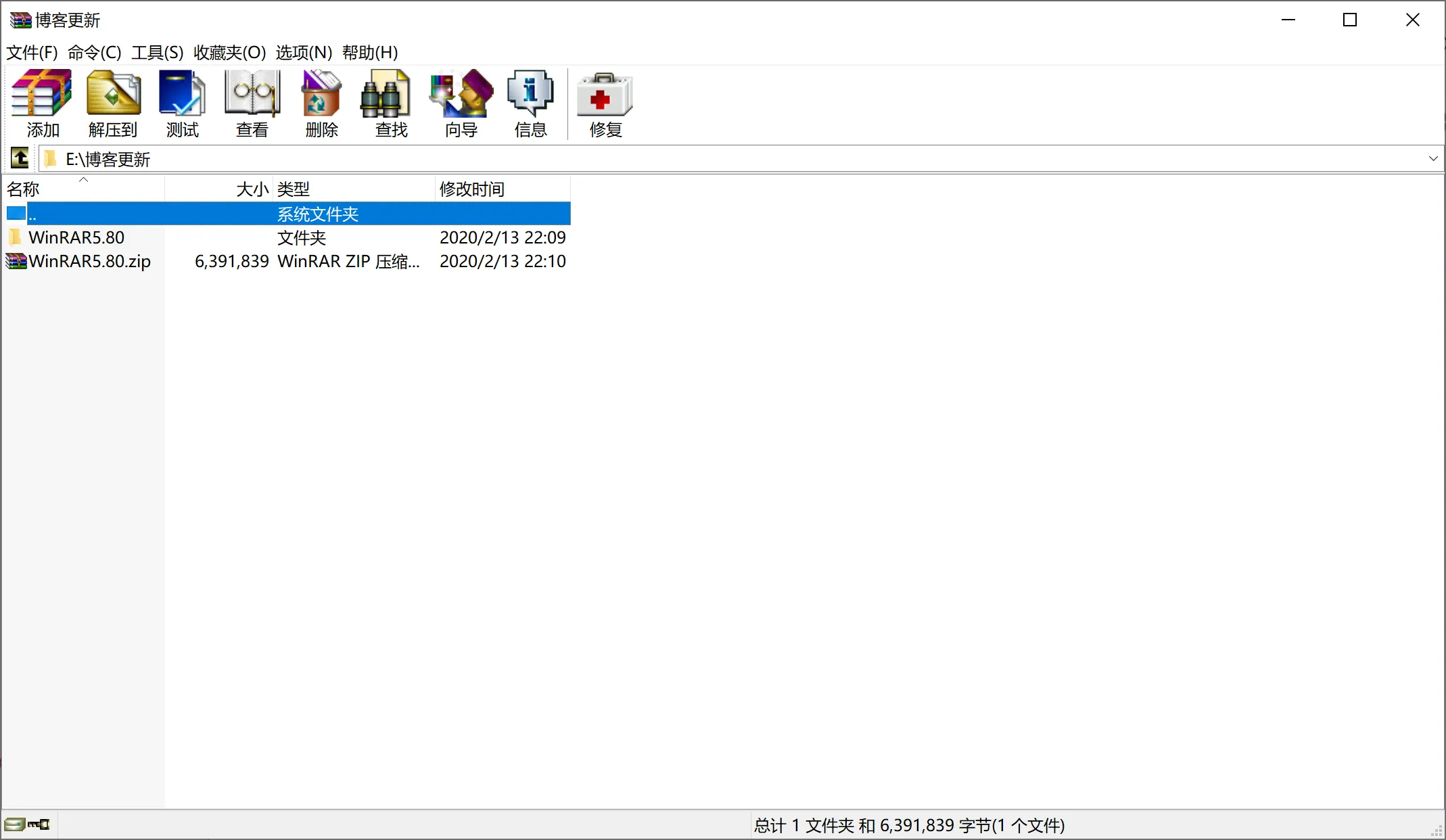The image size is (1446, 840).
Task: Click the parent folder (..) icon
Action: pyautogui.click(x=16, y=214)
